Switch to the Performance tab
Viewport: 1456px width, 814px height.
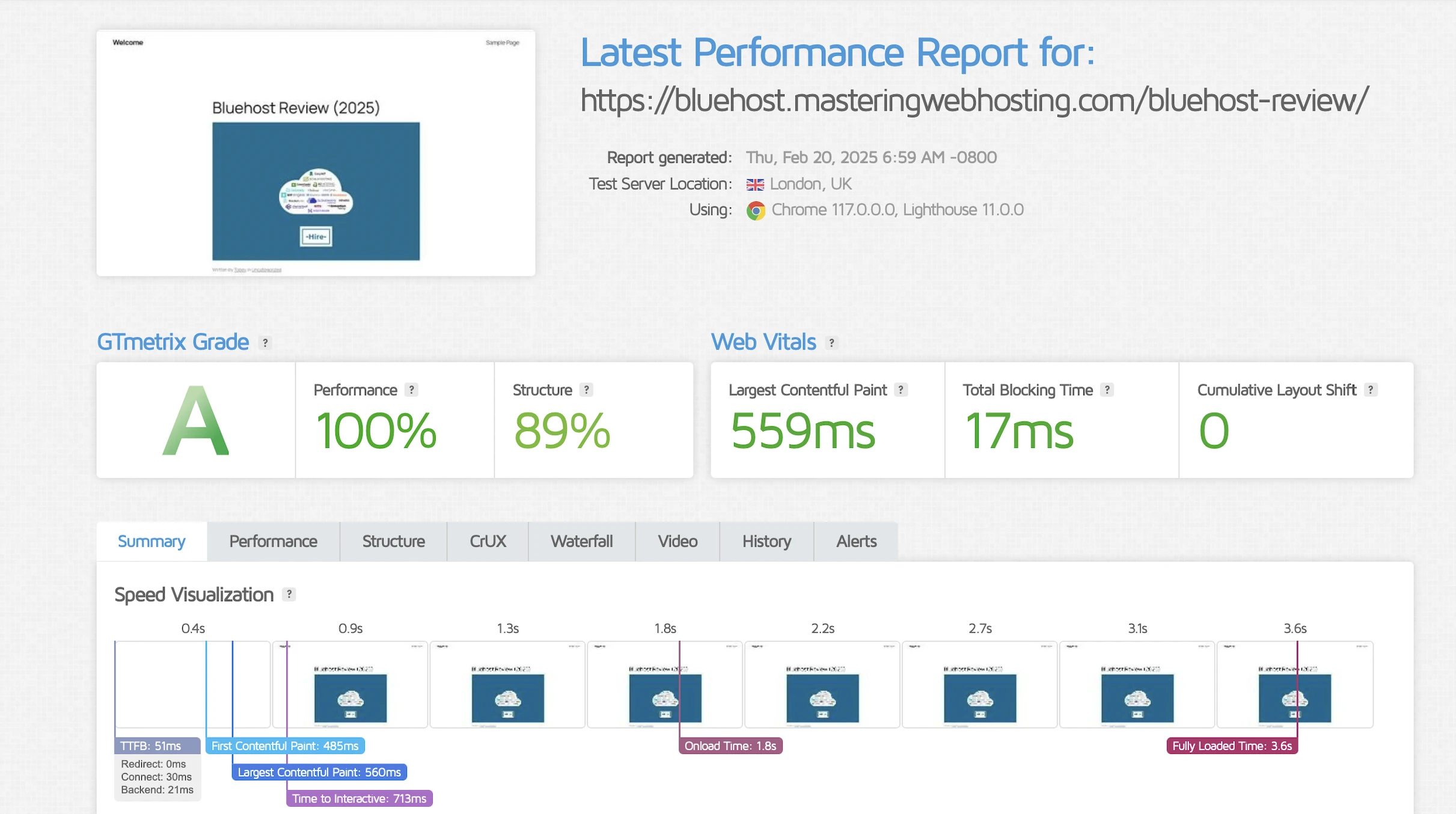tap(273, 541)
